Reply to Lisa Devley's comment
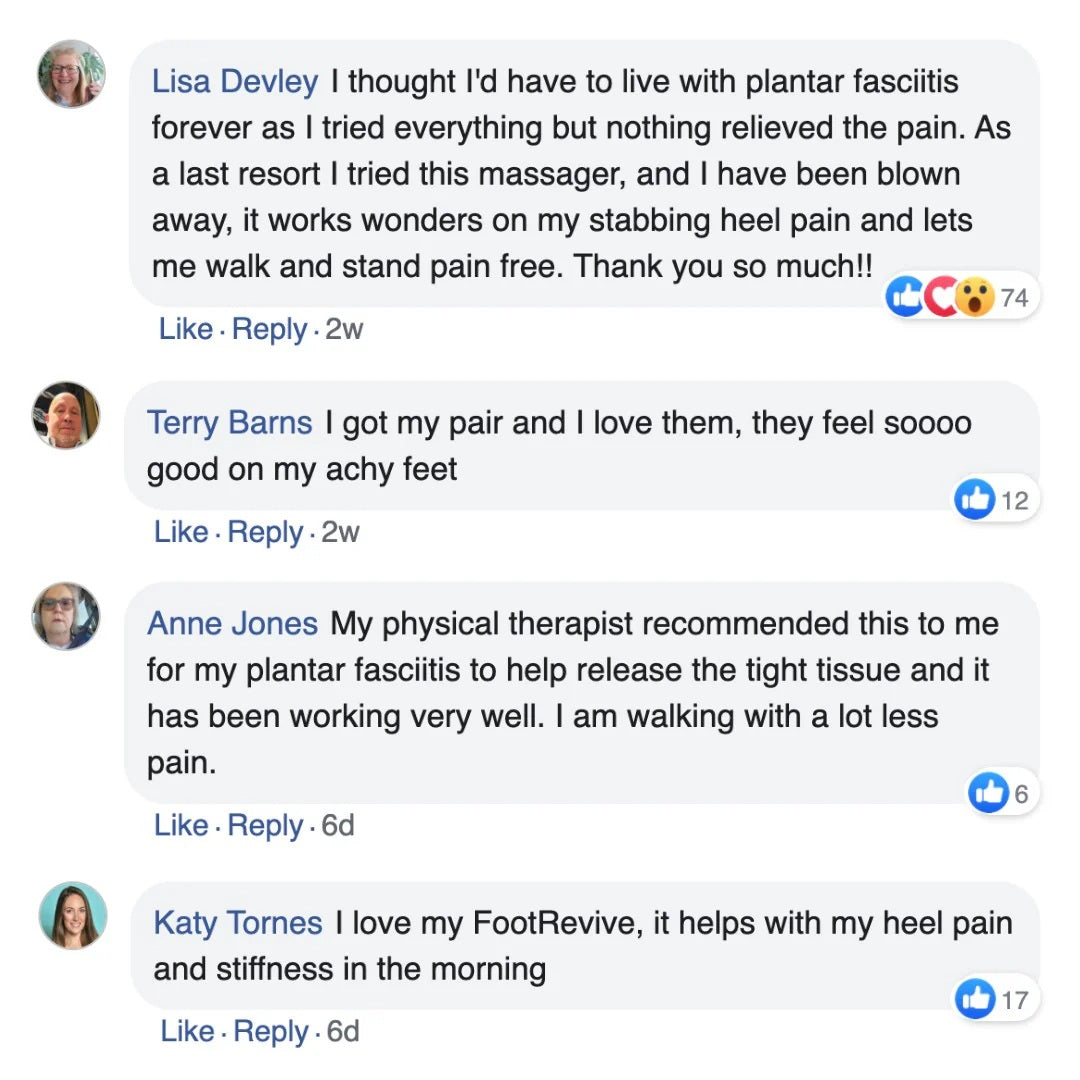This screenshot has width=1080, height=1080. [269, 329]
